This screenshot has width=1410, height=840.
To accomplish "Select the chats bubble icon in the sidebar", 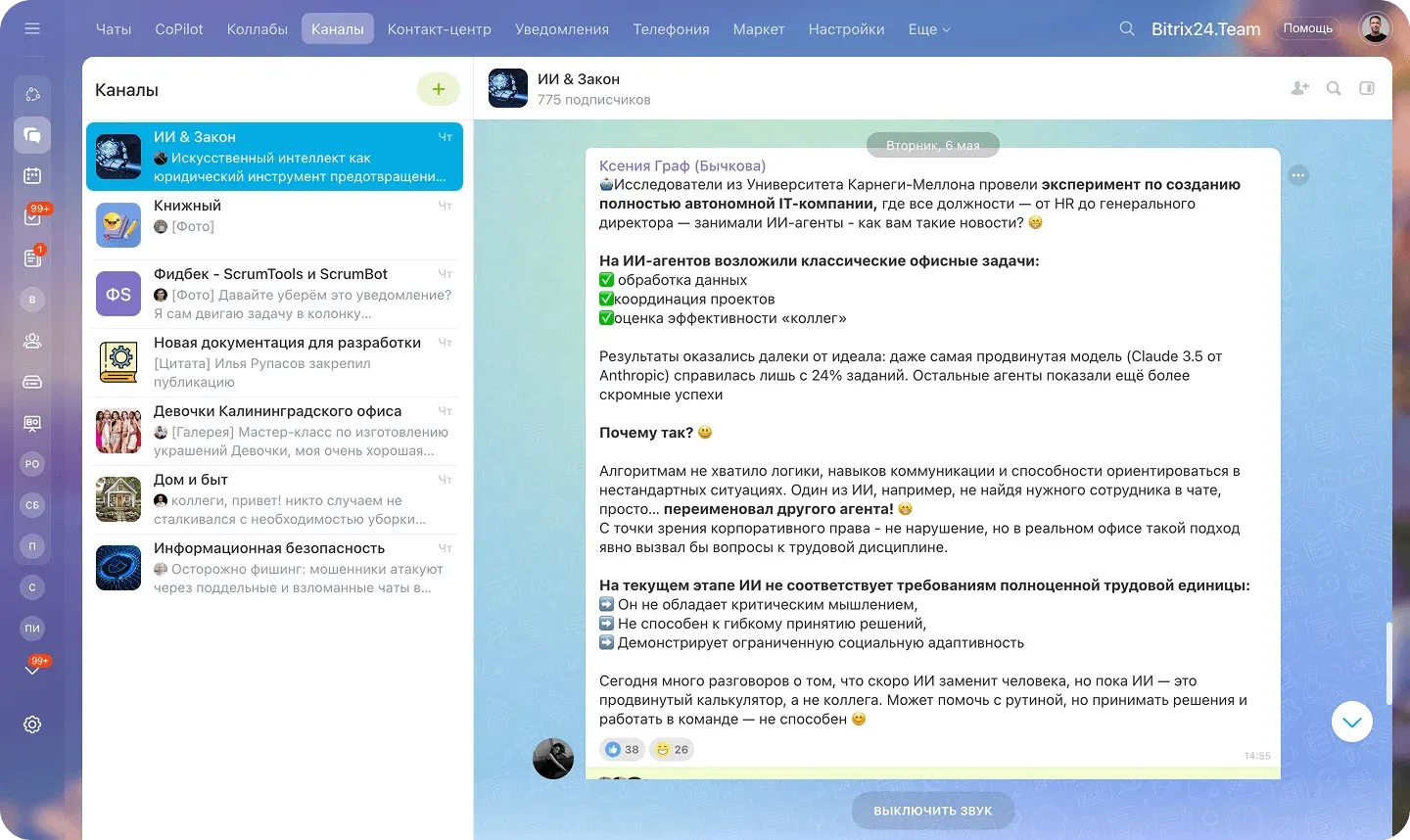I will click(x=32, y=135).
